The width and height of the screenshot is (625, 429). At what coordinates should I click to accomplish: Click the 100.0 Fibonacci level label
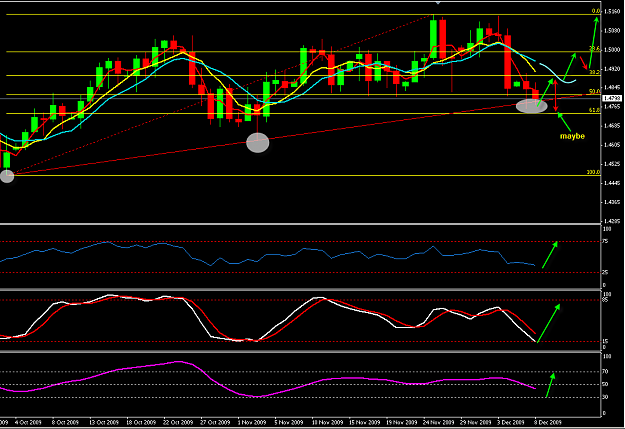point(593,172)
